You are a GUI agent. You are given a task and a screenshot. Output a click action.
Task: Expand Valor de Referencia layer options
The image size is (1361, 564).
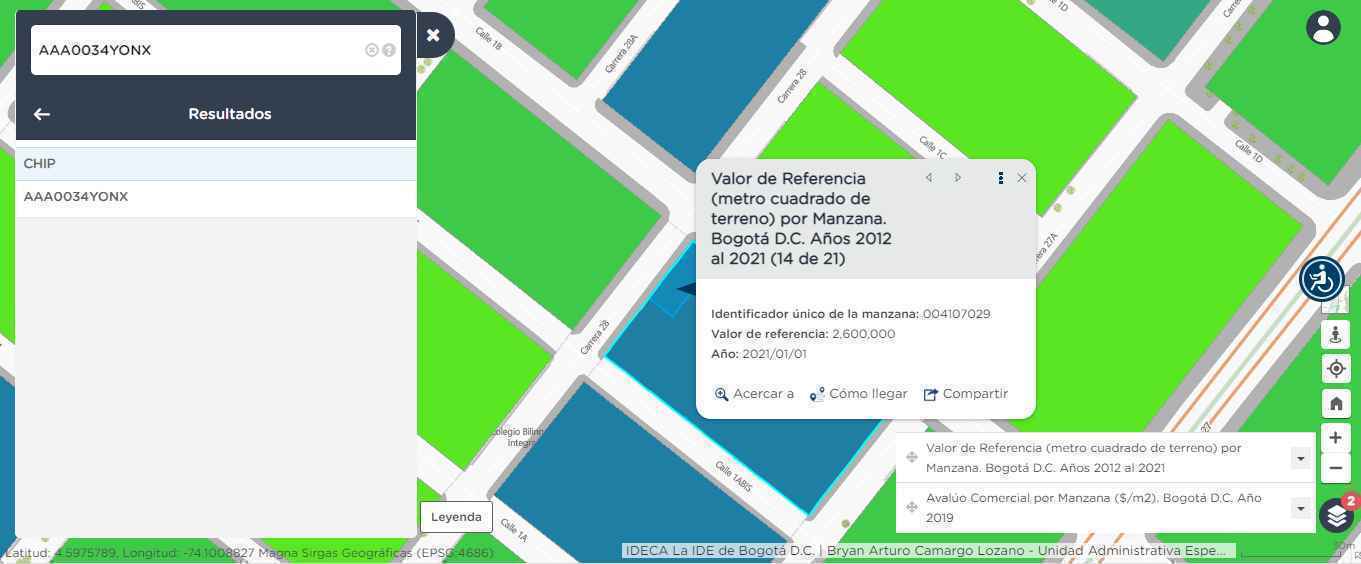pyautogui.click(x=1300, y=458)
